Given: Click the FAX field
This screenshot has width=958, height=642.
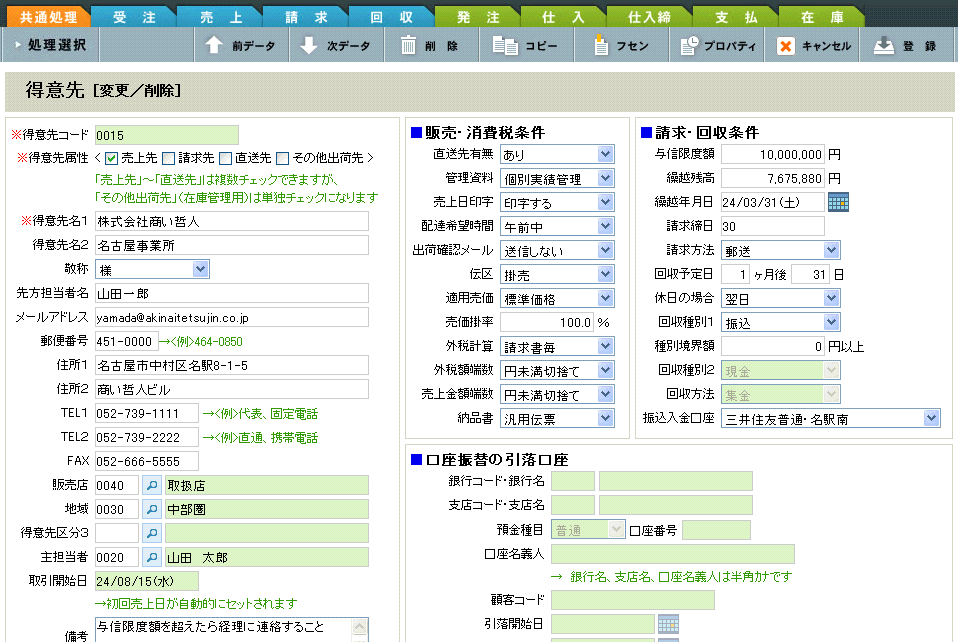Looking at the screenshot, I should 147,461.
